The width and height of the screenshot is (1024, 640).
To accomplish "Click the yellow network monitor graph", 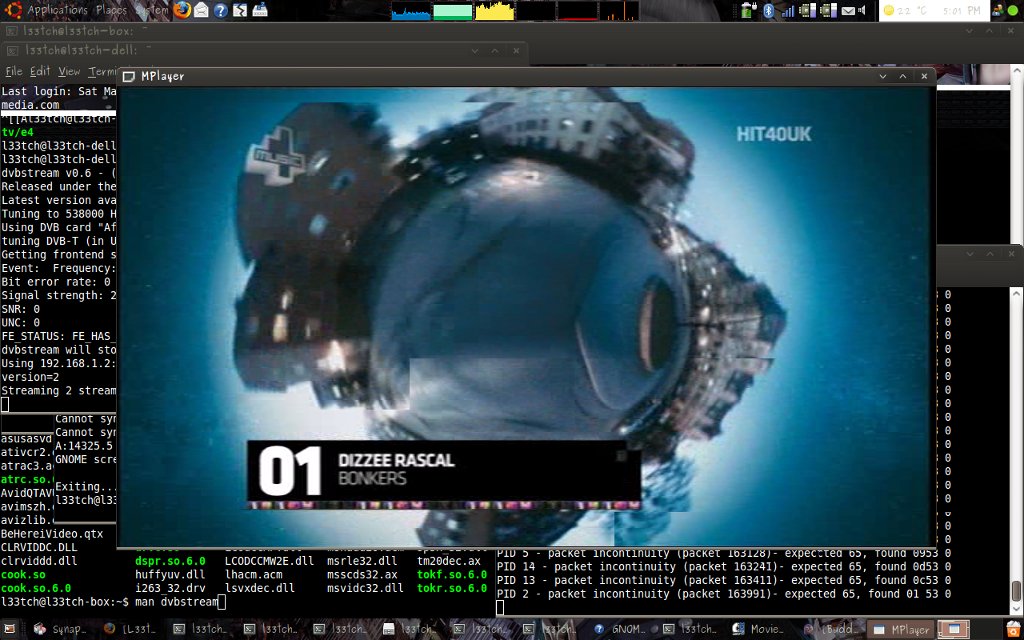I will click(x=494, y=10).
